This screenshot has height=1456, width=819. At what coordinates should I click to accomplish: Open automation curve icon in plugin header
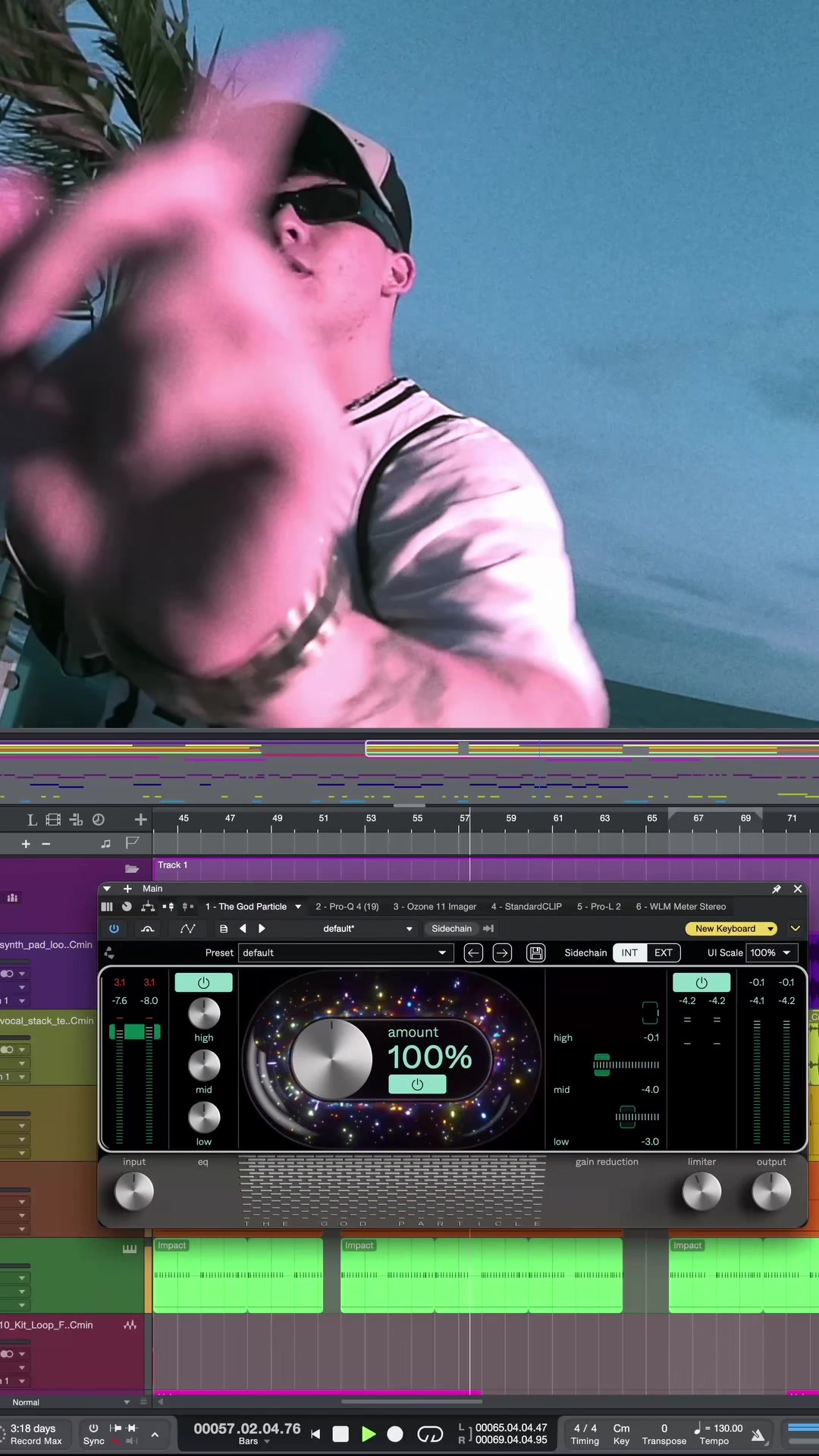[187, 928]
